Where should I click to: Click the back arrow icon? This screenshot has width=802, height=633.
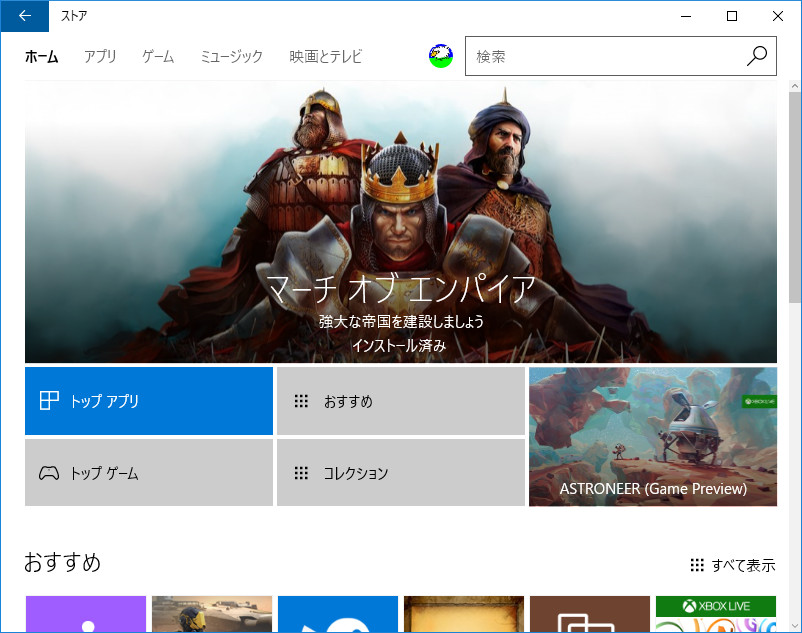(x=24, y=16)
